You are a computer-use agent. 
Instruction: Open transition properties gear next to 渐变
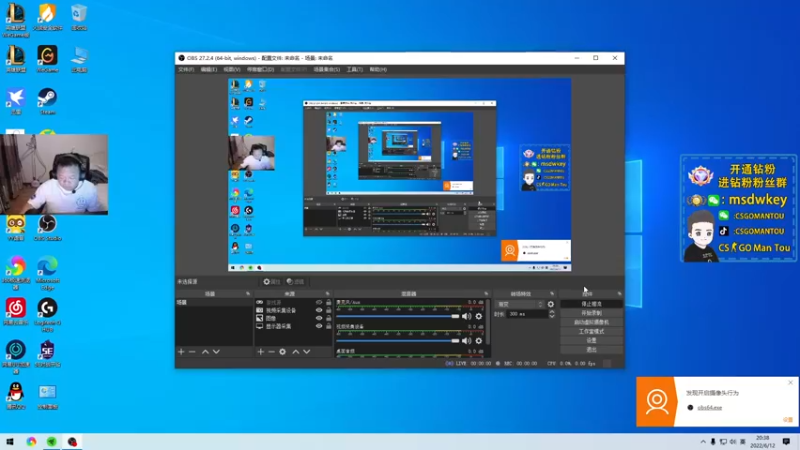(551, 304)
